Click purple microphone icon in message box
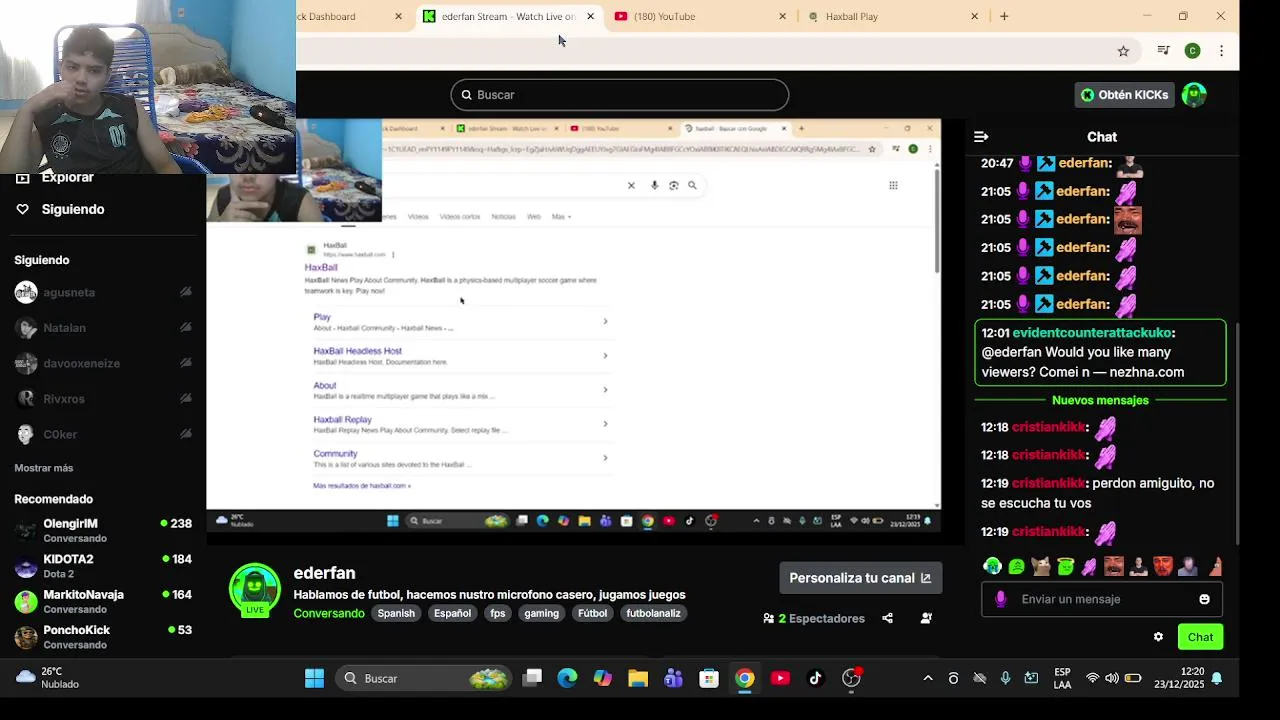Viewport: 1280px width, 720px height. pyautogui.click(x=1001, y=599)
